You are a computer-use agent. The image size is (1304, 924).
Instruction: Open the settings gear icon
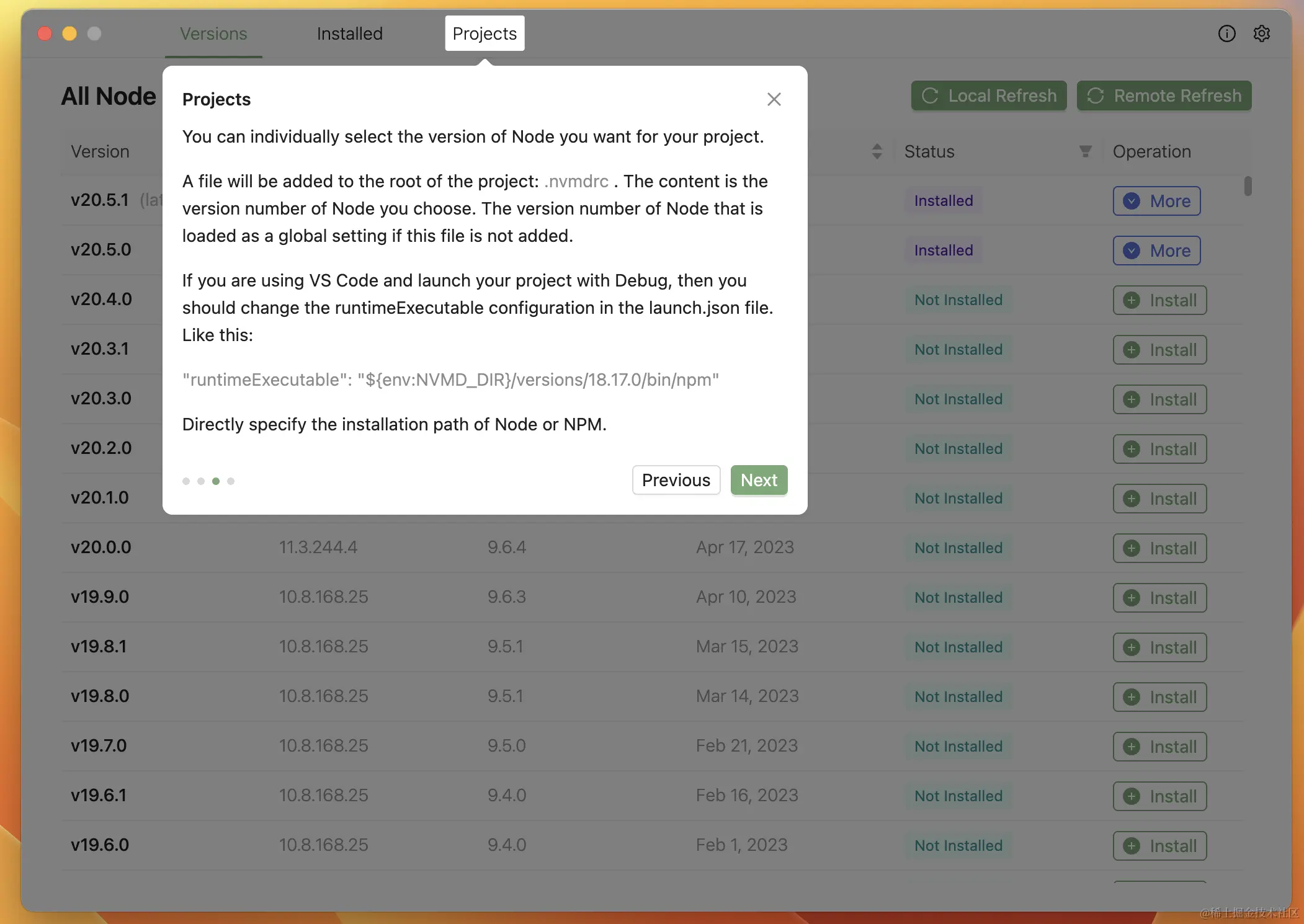(x=1261, y=33)
